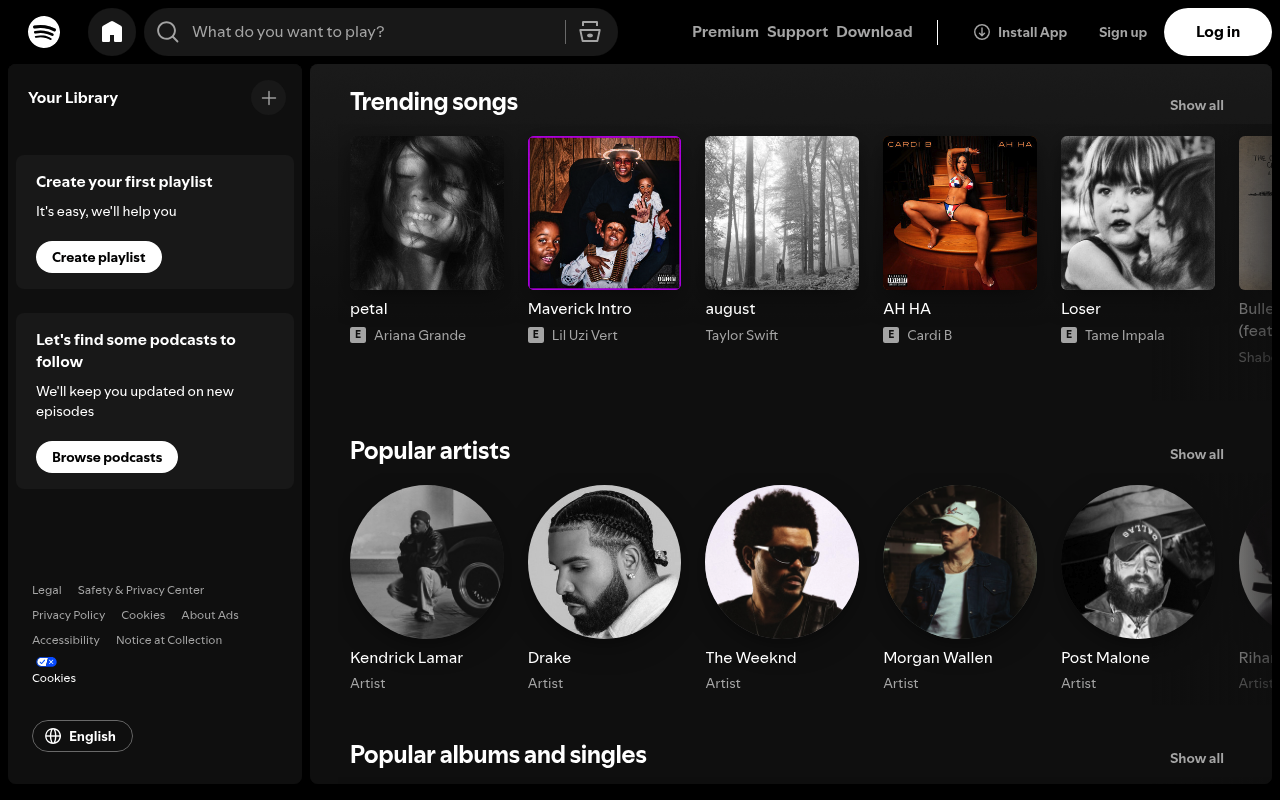This screenshot has height=800, width=1280.
Task: Open the Loser album cover
Action: pyautogui.click(x=1138, y=213)
